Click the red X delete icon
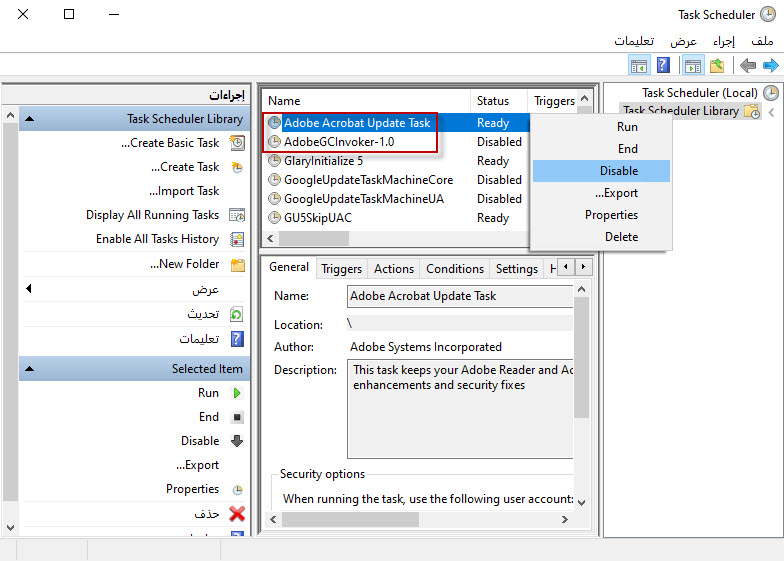This screenshot has height=561, width=784. tap(237, 514)
